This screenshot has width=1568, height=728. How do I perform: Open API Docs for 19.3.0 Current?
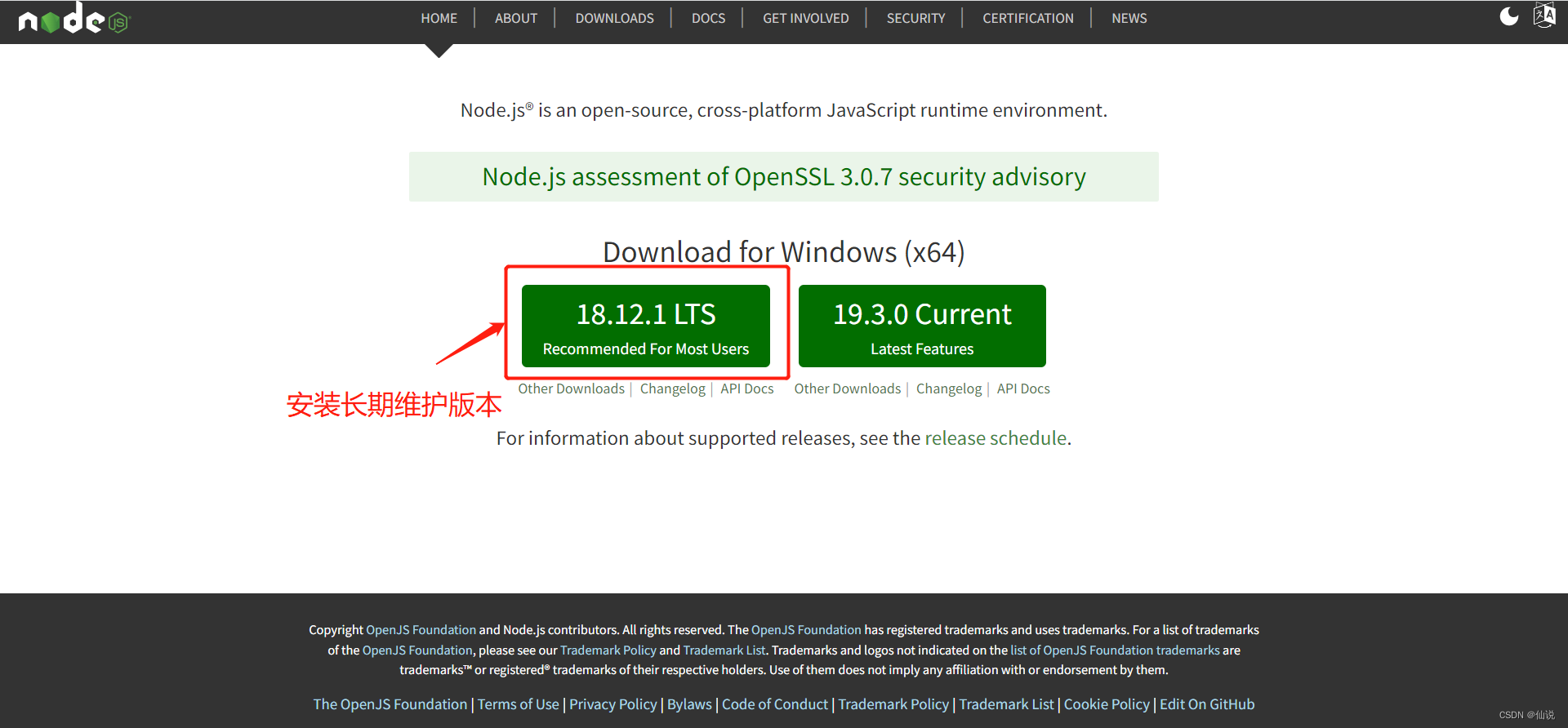click(x=1023, y=389)
